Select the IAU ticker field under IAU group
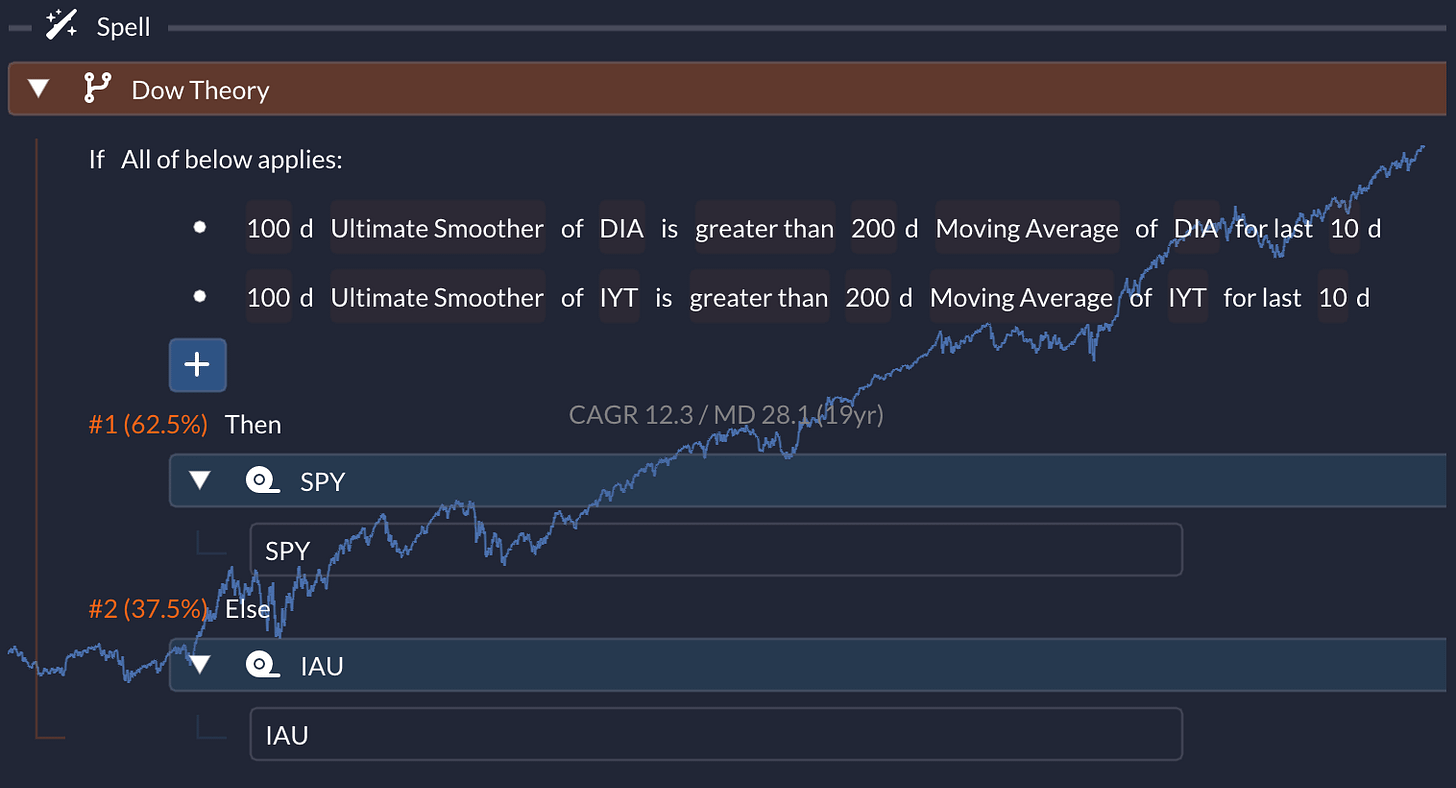 (x=716, y=734)
